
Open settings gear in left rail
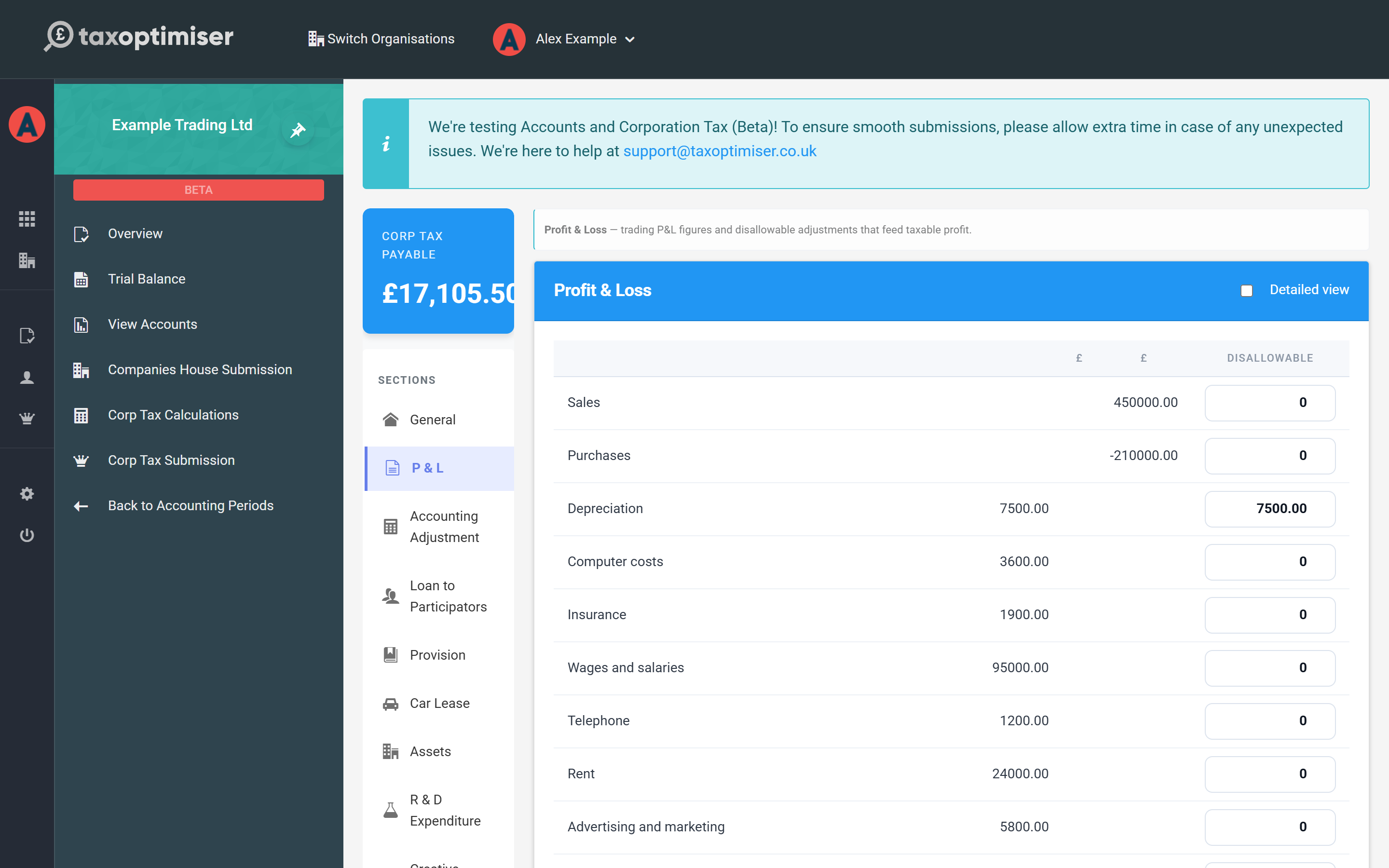27,494
